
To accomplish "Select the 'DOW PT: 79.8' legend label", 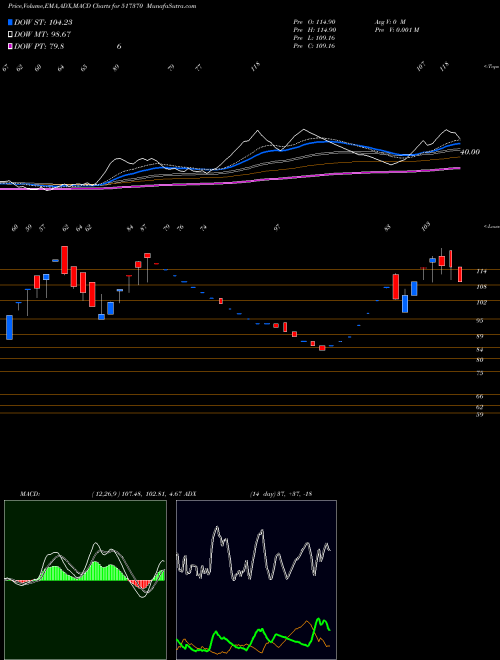I will point(39,46).
